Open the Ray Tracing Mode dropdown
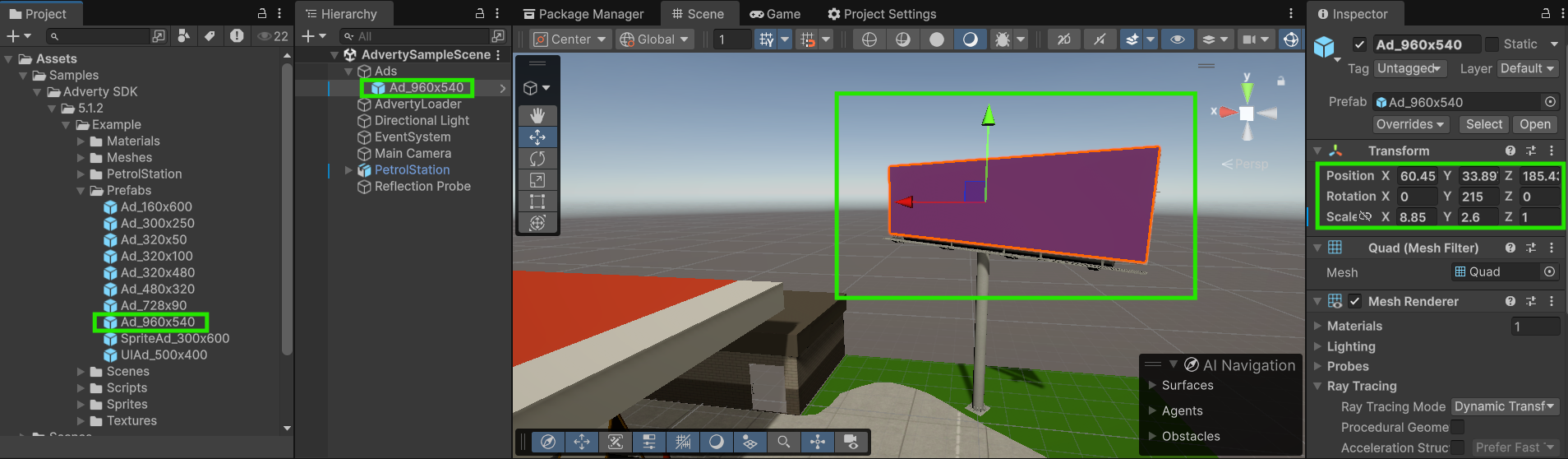Screen dimensions: 1568x459 (x=1504, y=406)
